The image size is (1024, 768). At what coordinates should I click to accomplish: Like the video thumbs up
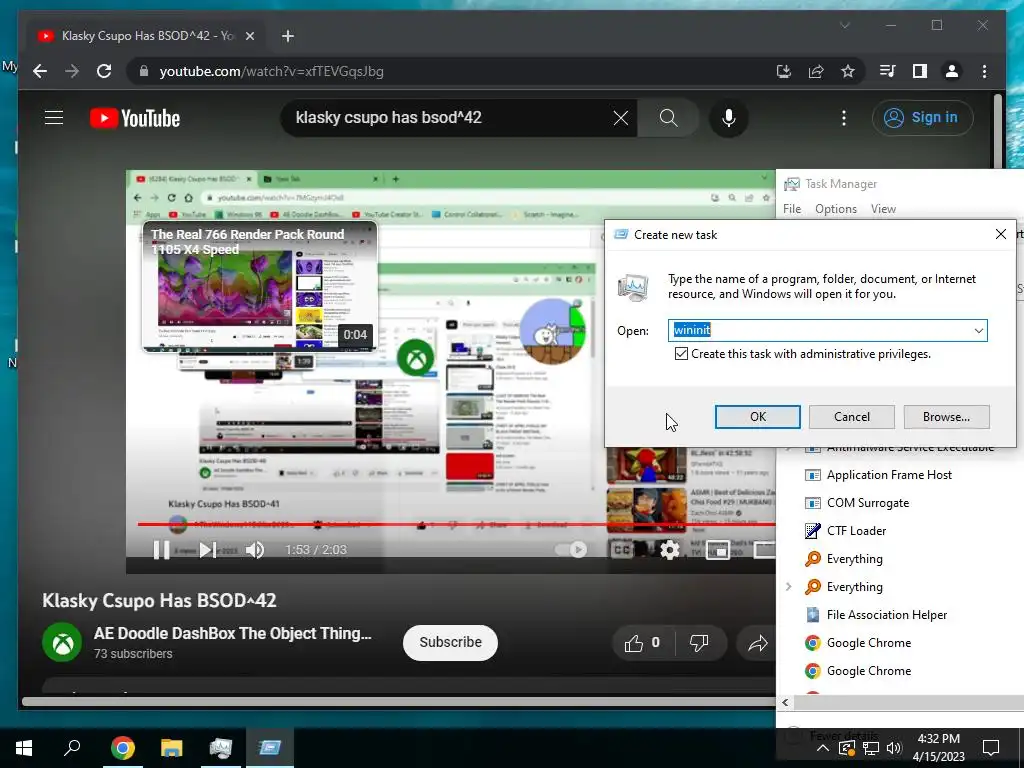click(x=642, y=643)
